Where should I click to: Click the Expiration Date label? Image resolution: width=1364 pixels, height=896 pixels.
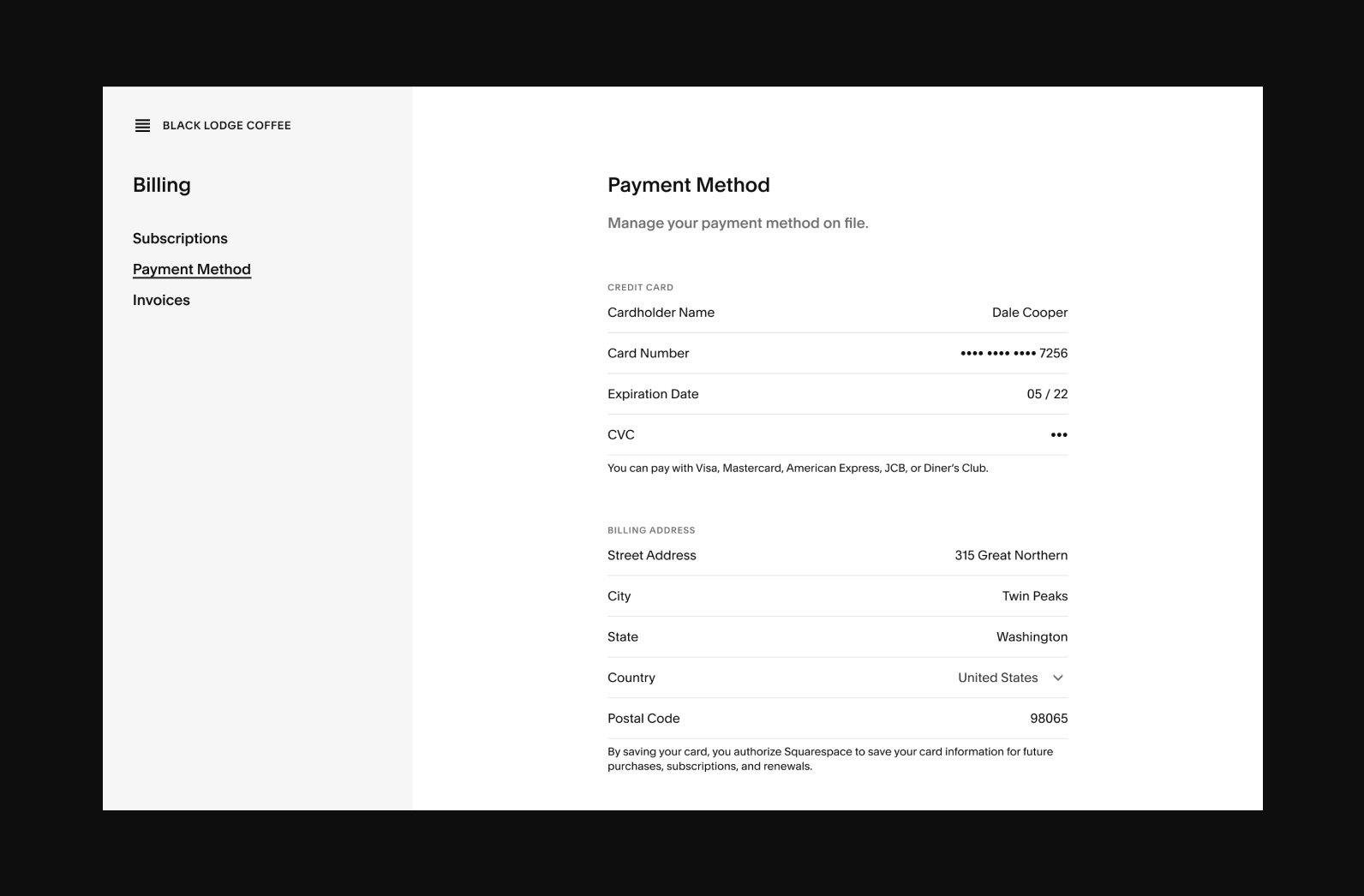(x=653, y=394)
